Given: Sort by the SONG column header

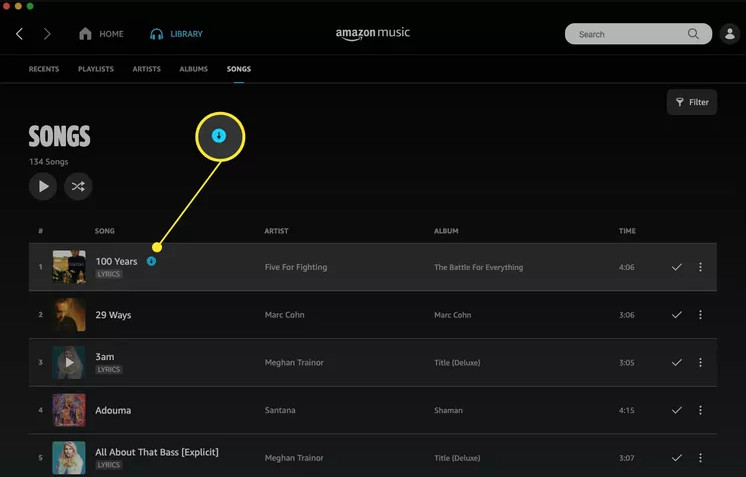Looking at the screenshot, I should [x=105, y=231].
